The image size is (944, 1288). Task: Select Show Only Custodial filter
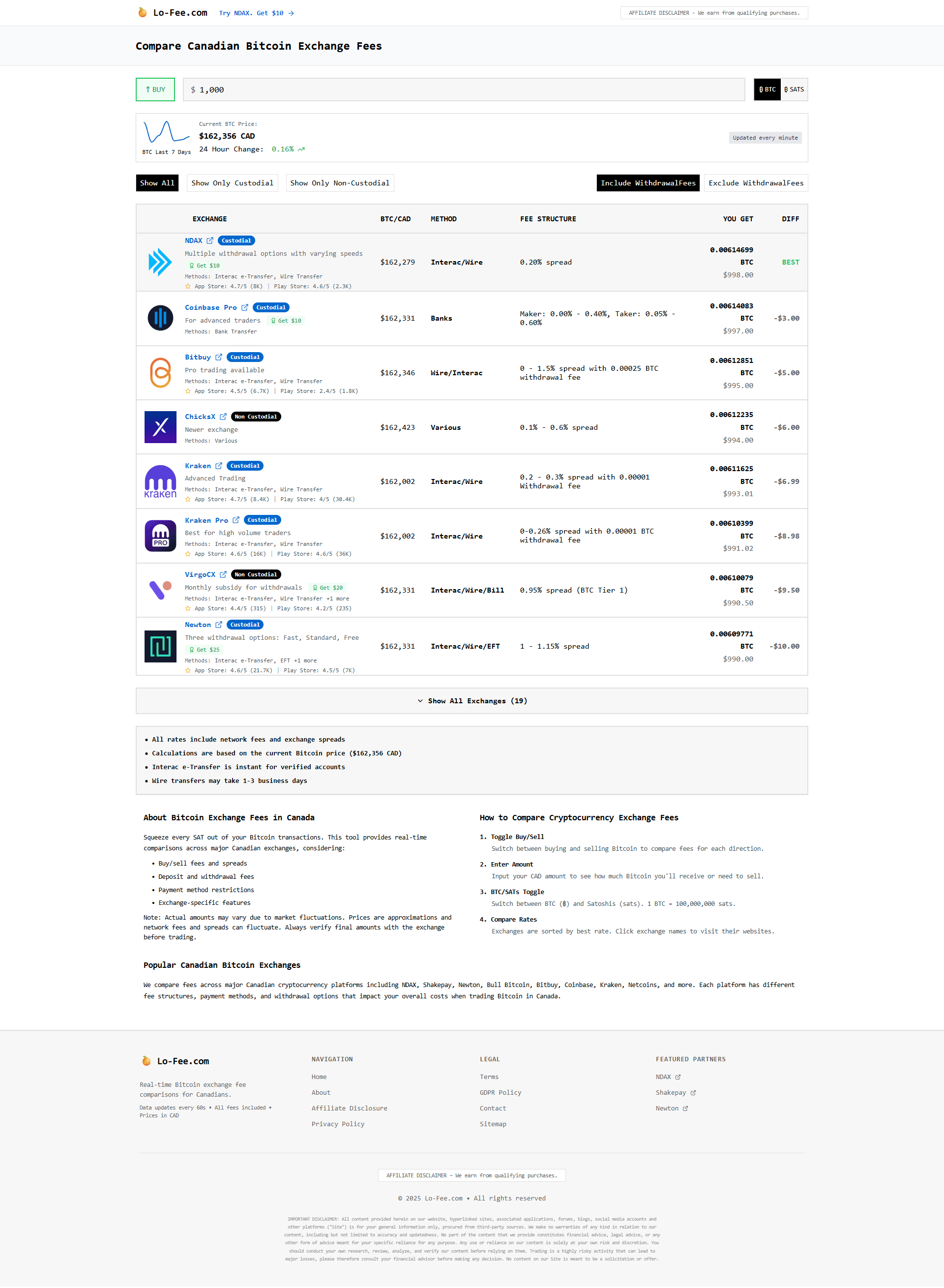[x=233, y=183]
